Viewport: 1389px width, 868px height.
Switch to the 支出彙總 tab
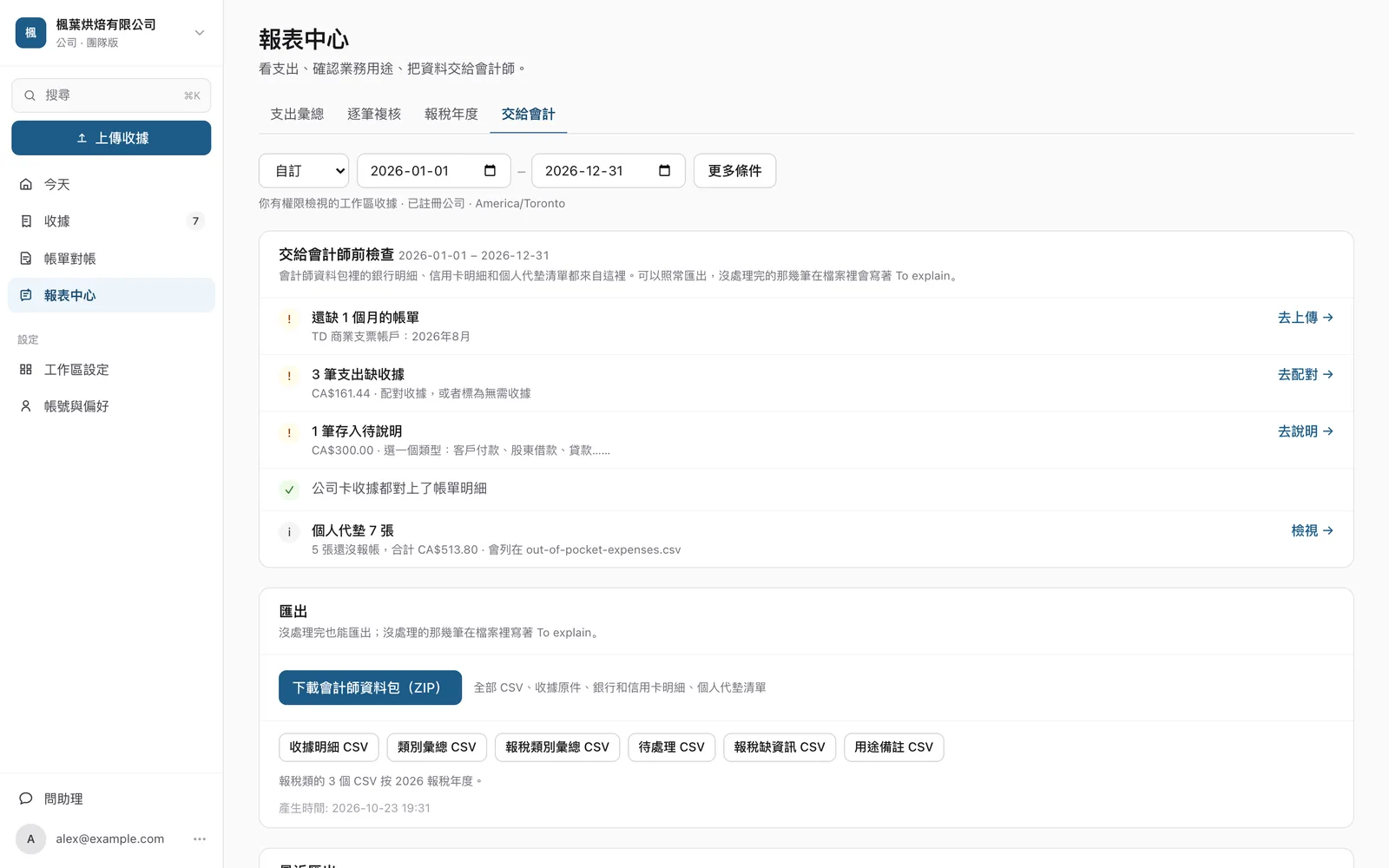coord(297,114)
